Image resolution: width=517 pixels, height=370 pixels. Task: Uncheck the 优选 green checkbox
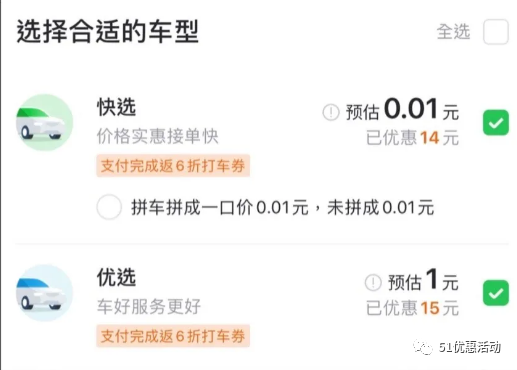point(496,293)
